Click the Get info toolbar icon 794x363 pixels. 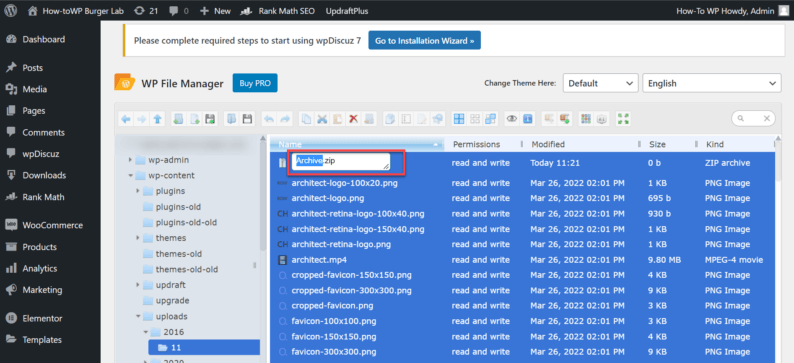(528, 119)
